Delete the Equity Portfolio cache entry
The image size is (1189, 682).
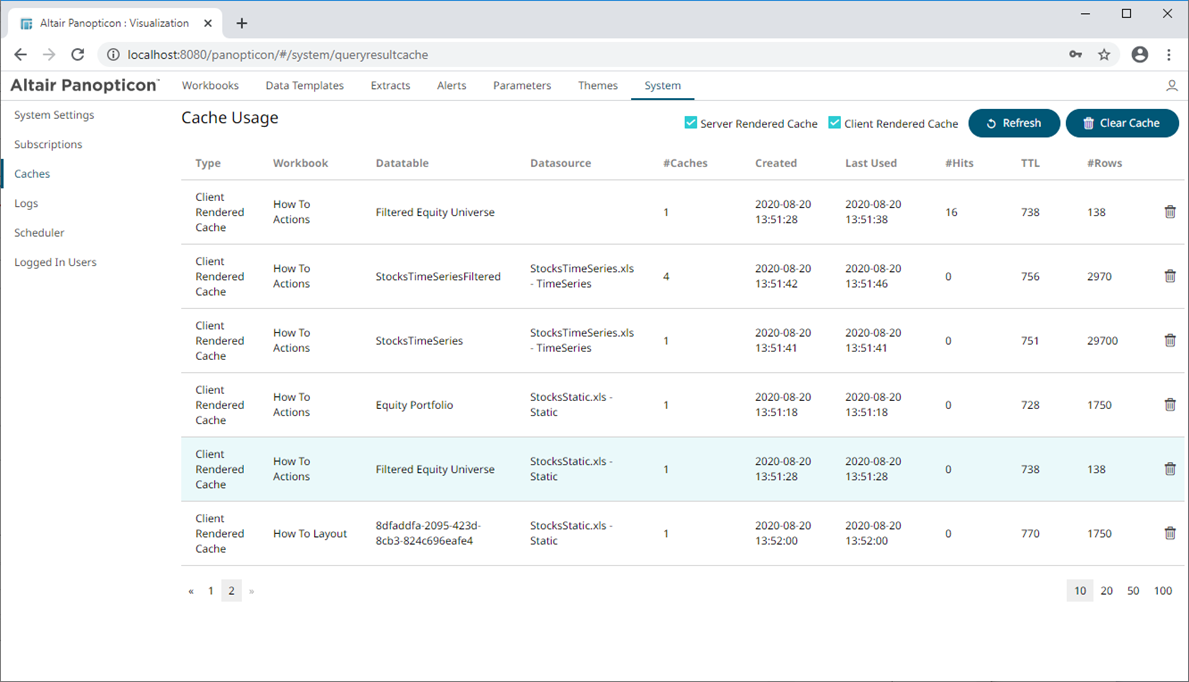(1169, 405)
